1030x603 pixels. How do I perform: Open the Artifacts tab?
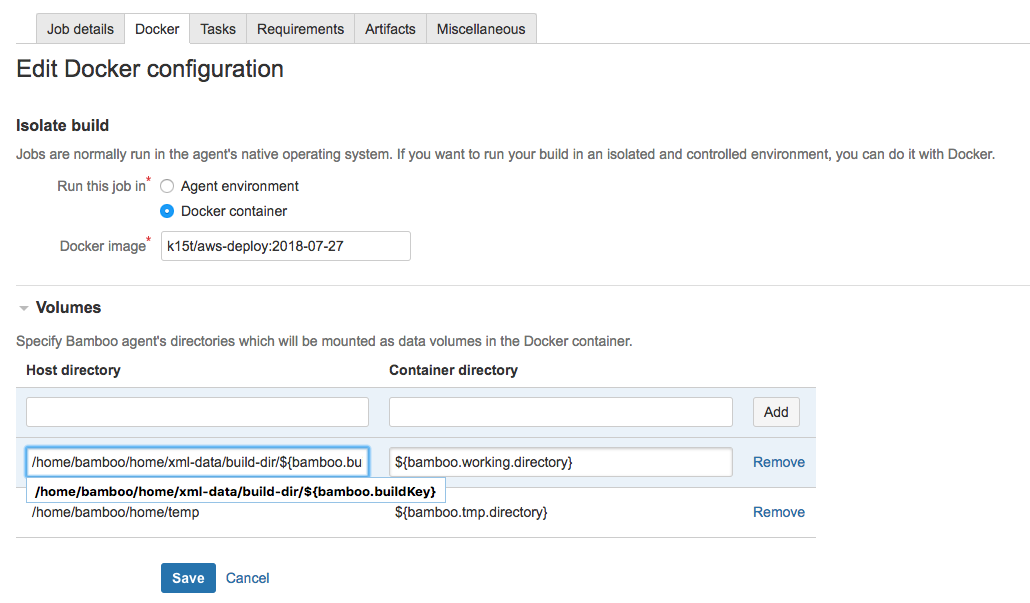(x=390, y=29)
